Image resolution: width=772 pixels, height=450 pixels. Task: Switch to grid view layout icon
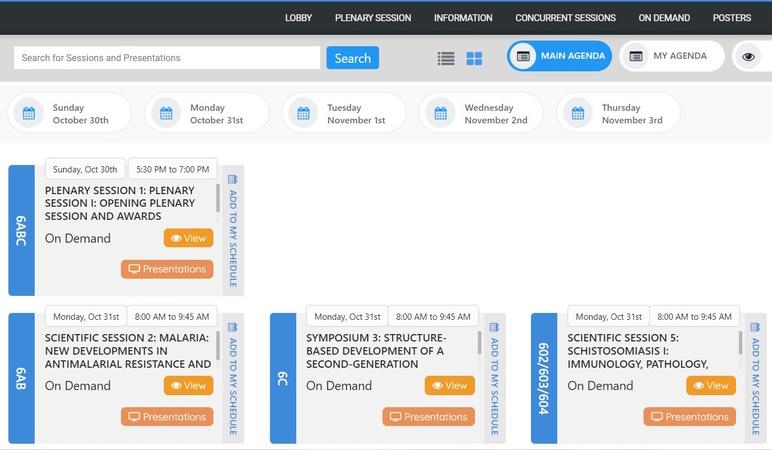tap(474, 59)
